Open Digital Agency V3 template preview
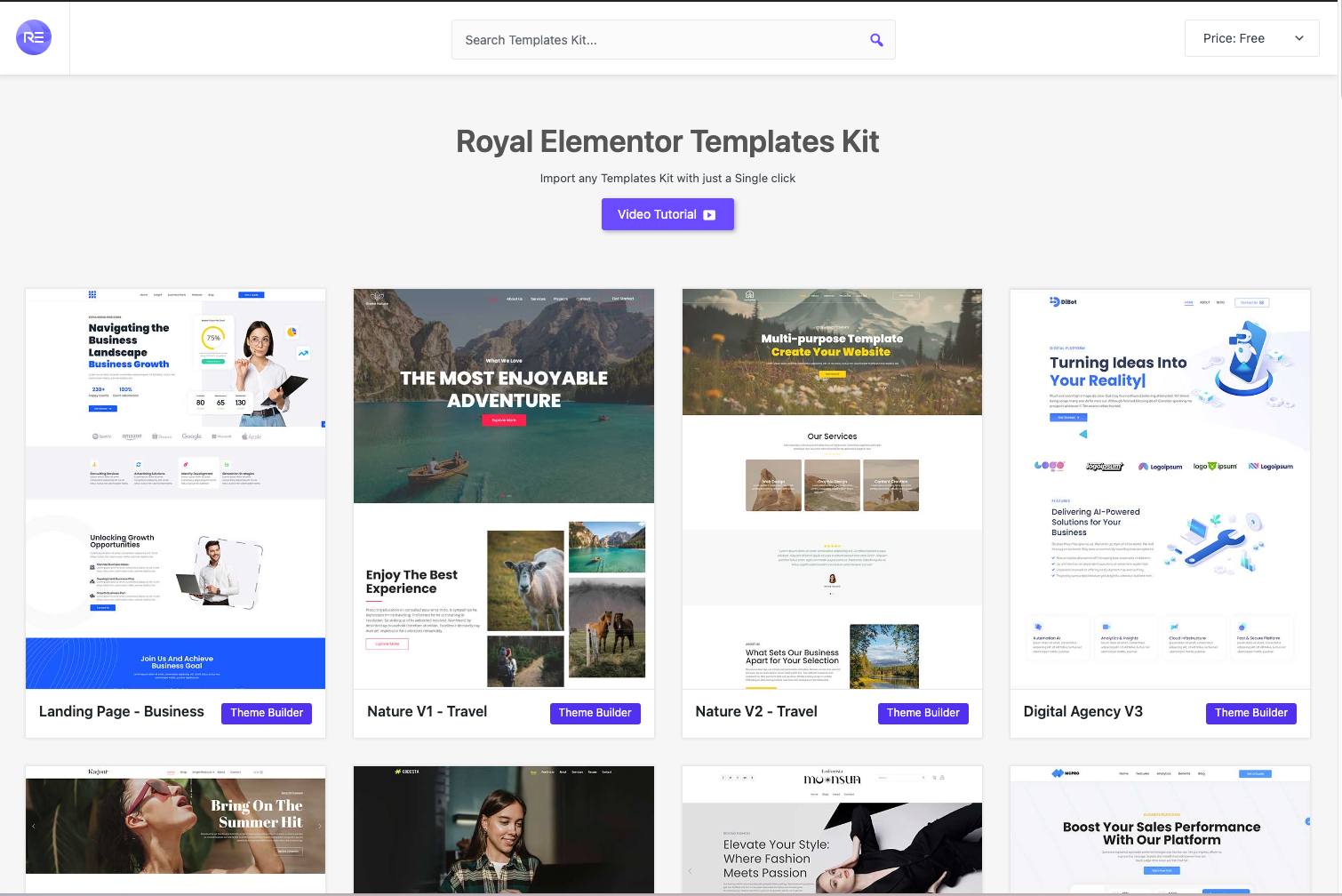 click(x=1160, y=489)
